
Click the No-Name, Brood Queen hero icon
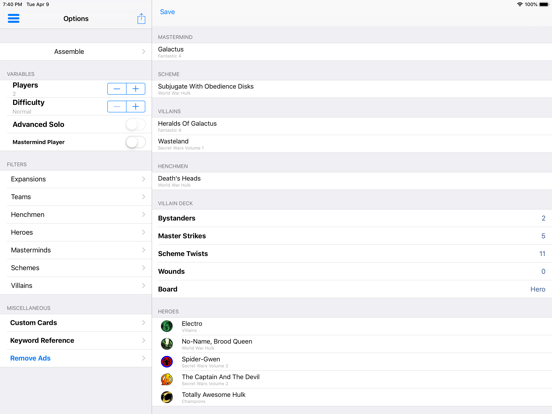167,344
